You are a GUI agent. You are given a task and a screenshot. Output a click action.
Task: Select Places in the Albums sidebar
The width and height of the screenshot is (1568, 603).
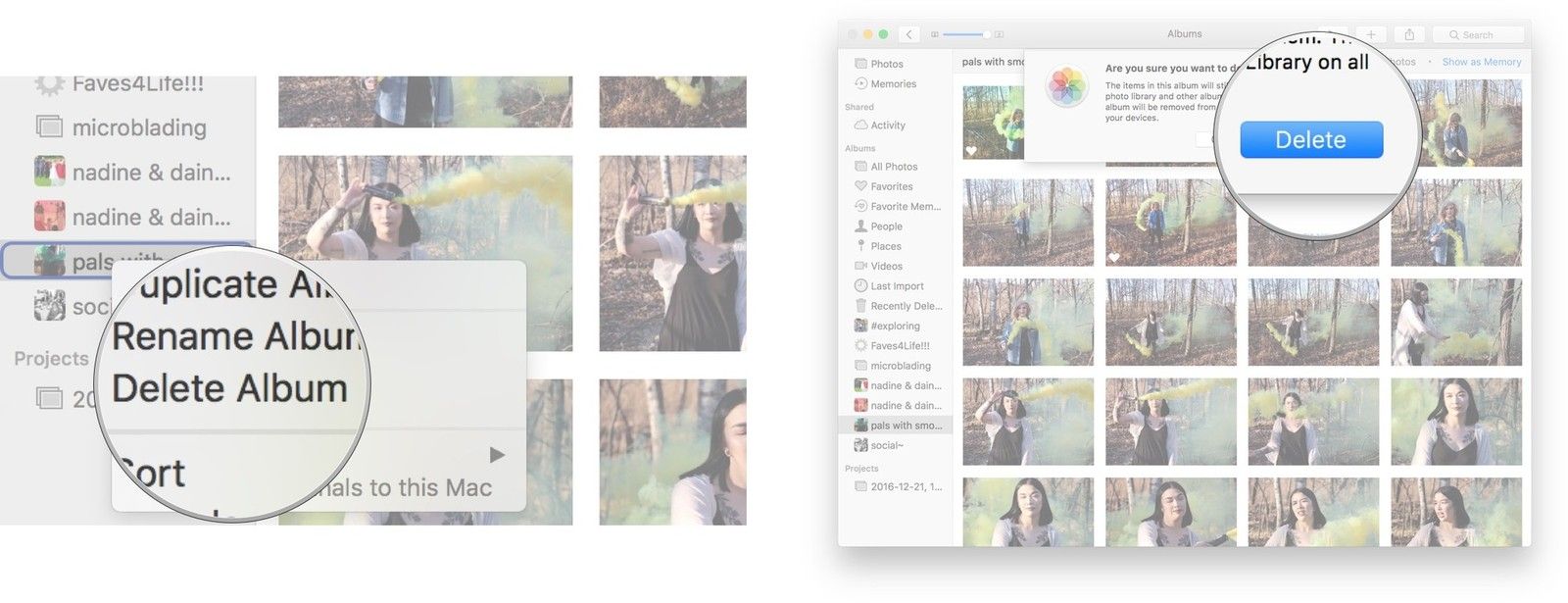tap(885, 246)
